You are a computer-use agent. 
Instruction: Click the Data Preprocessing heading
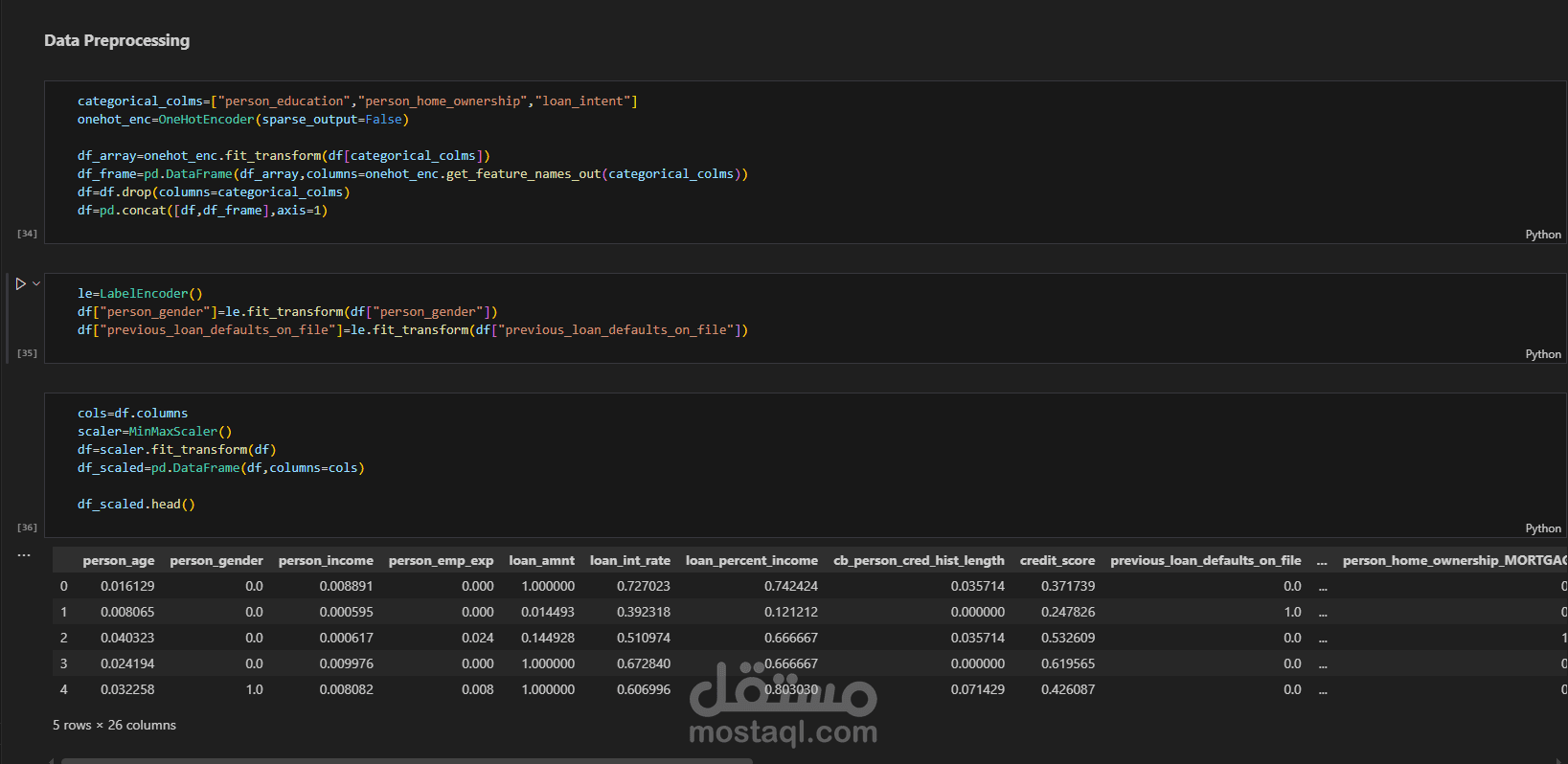coord(117,40)
